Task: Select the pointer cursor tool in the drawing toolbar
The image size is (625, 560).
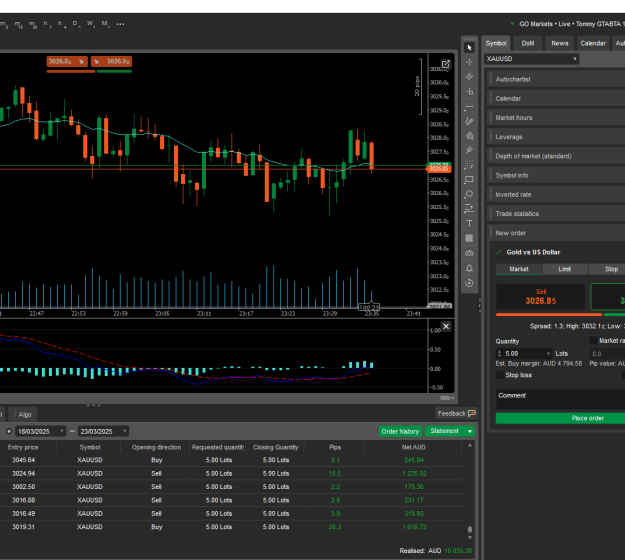Action: (469, 48)
